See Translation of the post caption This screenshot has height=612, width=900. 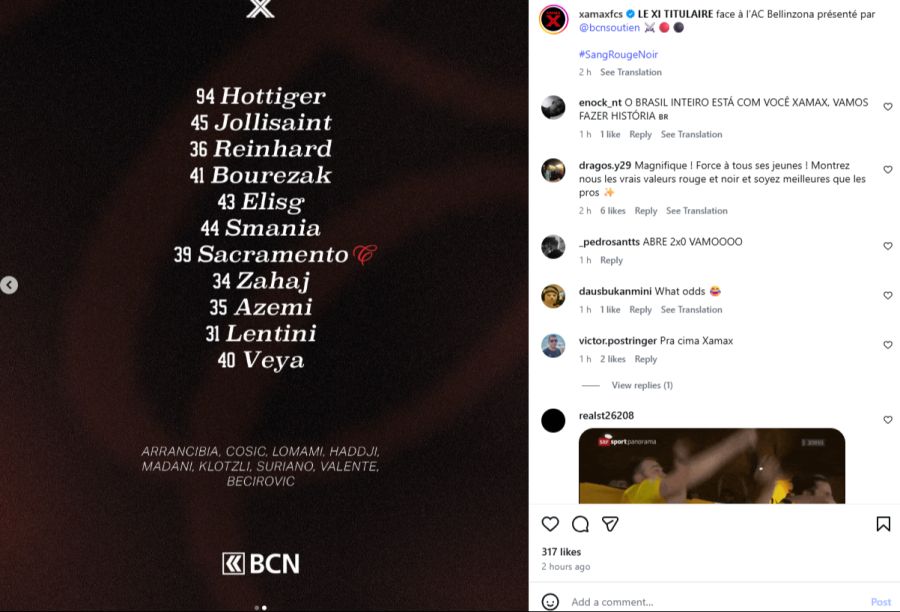coord(631,72)
